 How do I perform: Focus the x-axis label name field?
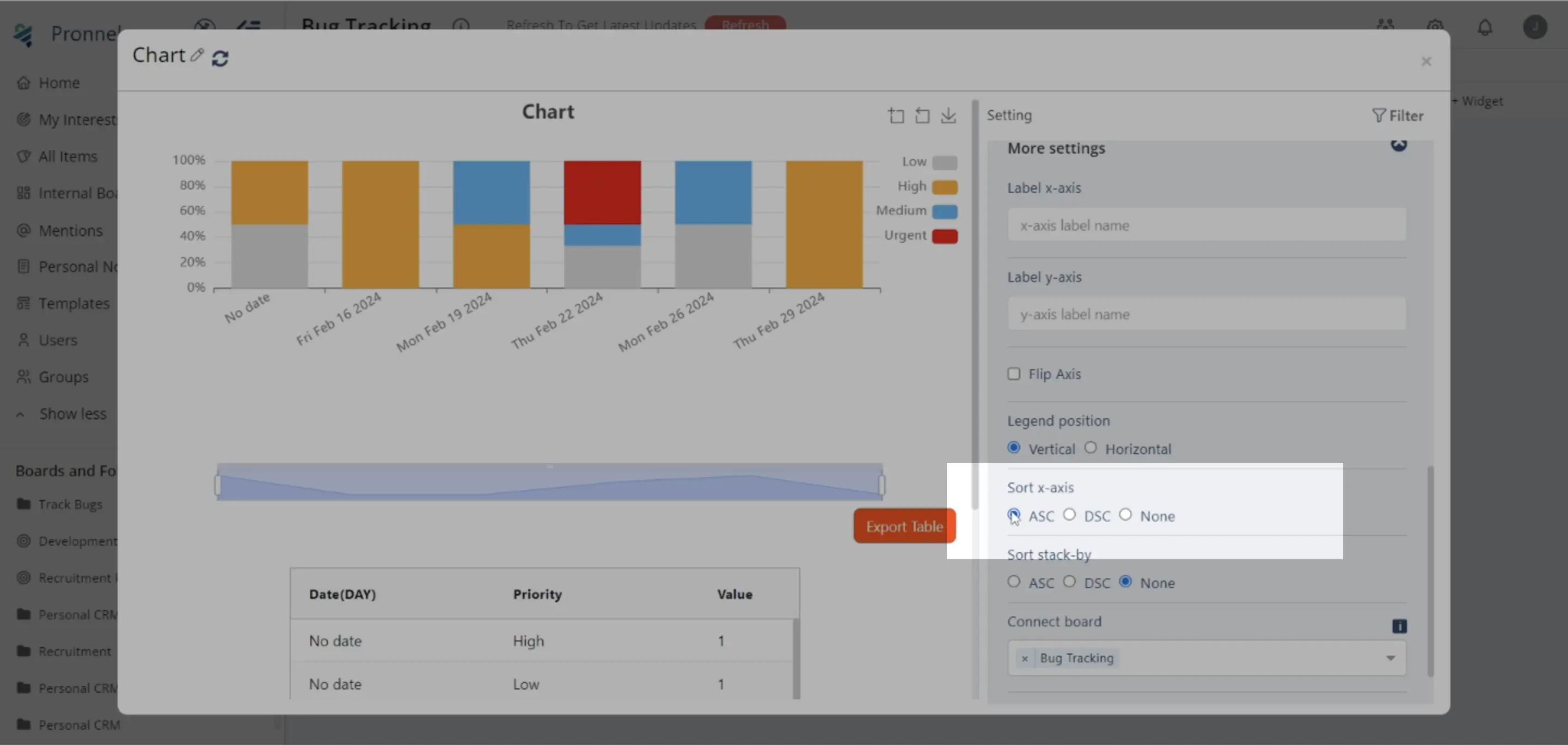pyautogui.click(x=1206, y=225)
